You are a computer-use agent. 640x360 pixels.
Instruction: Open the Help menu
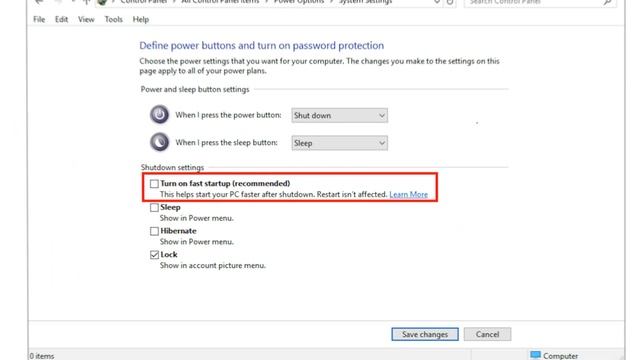141,19
